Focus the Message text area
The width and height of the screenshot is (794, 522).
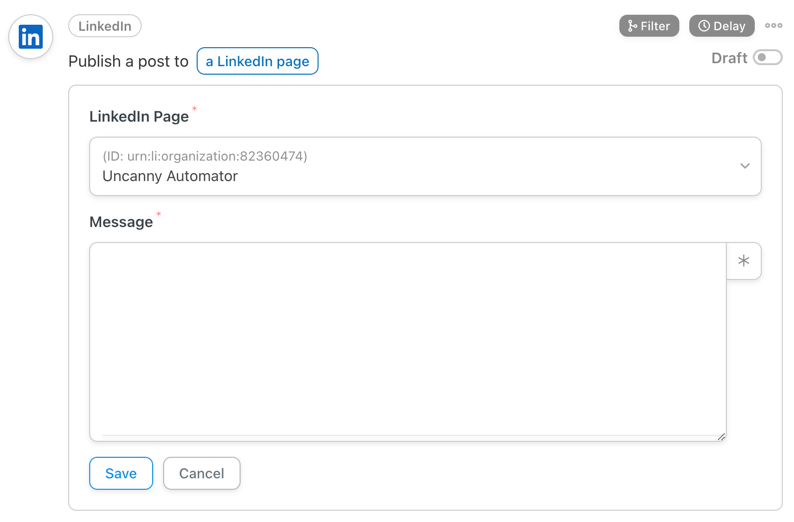pos(408,342)
